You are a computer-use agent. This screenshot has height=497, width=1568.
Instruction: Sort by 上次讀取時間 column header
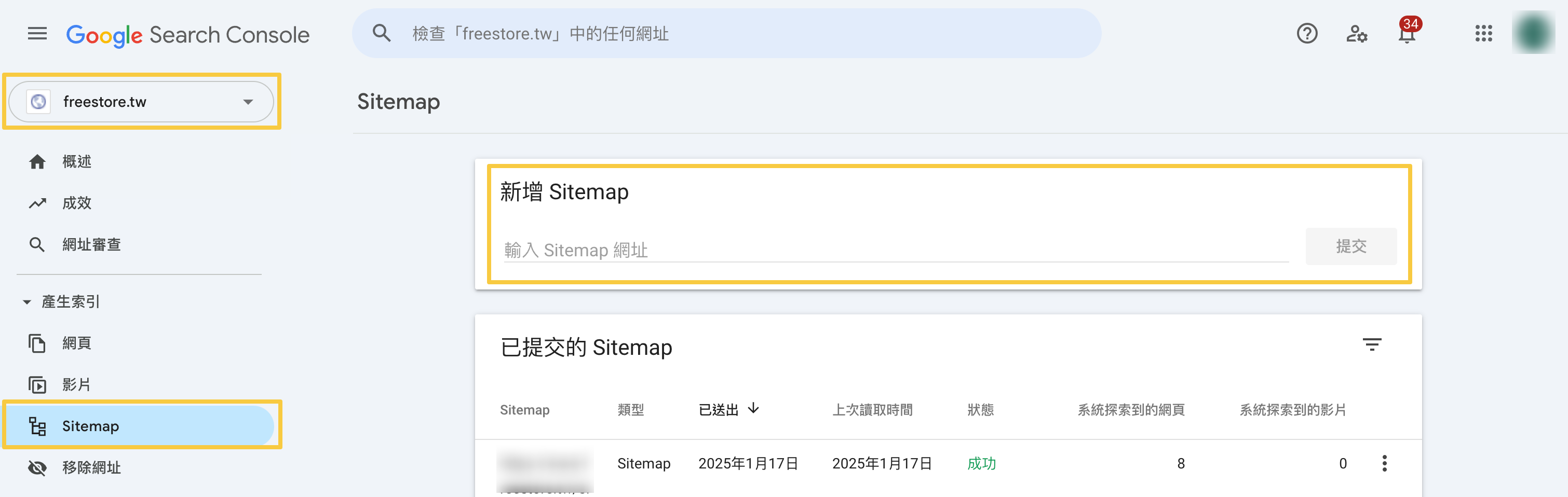click(873, 410)
